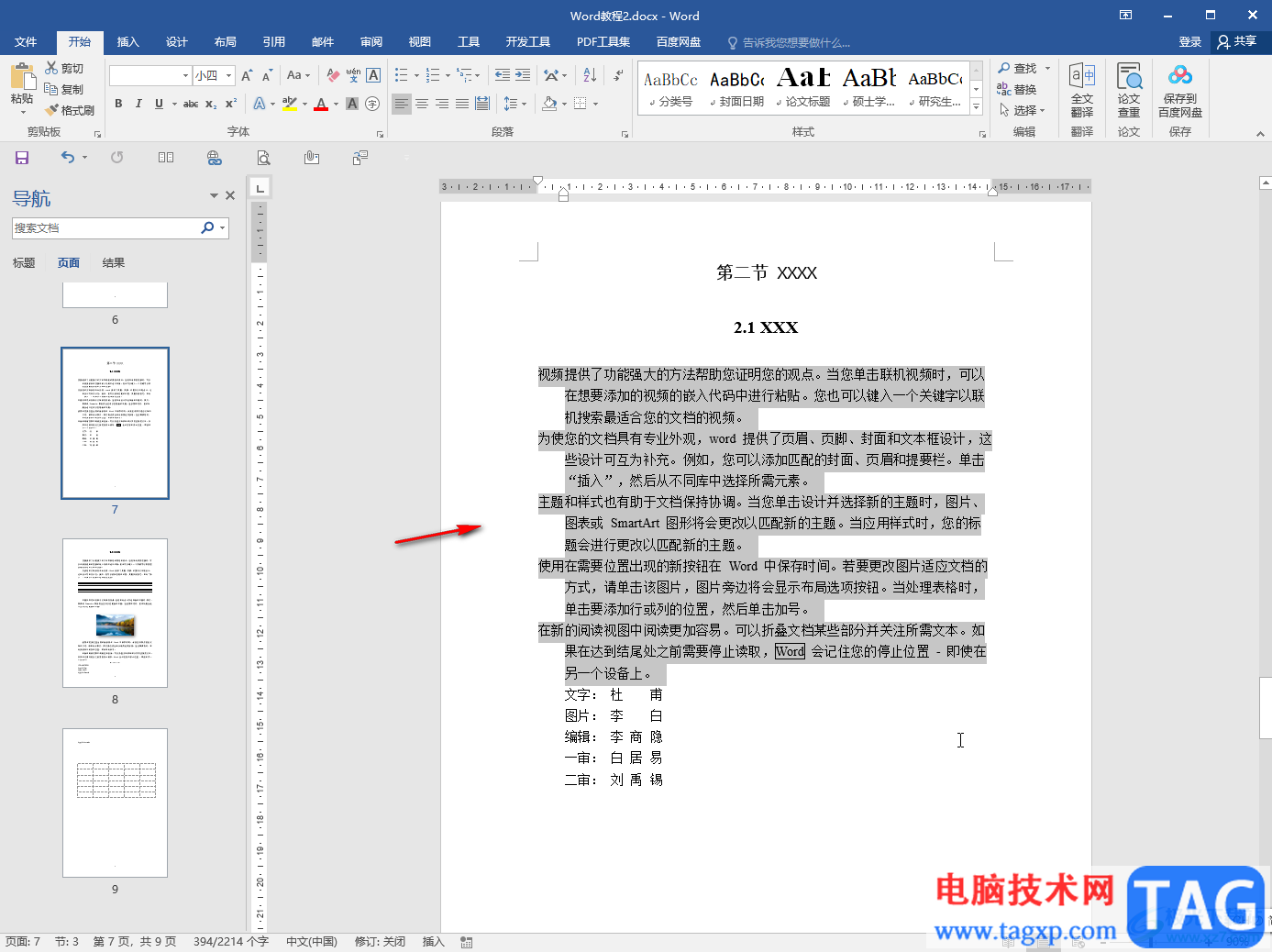Open the Change Case (Aa) dropdown

tap(298, 75)
